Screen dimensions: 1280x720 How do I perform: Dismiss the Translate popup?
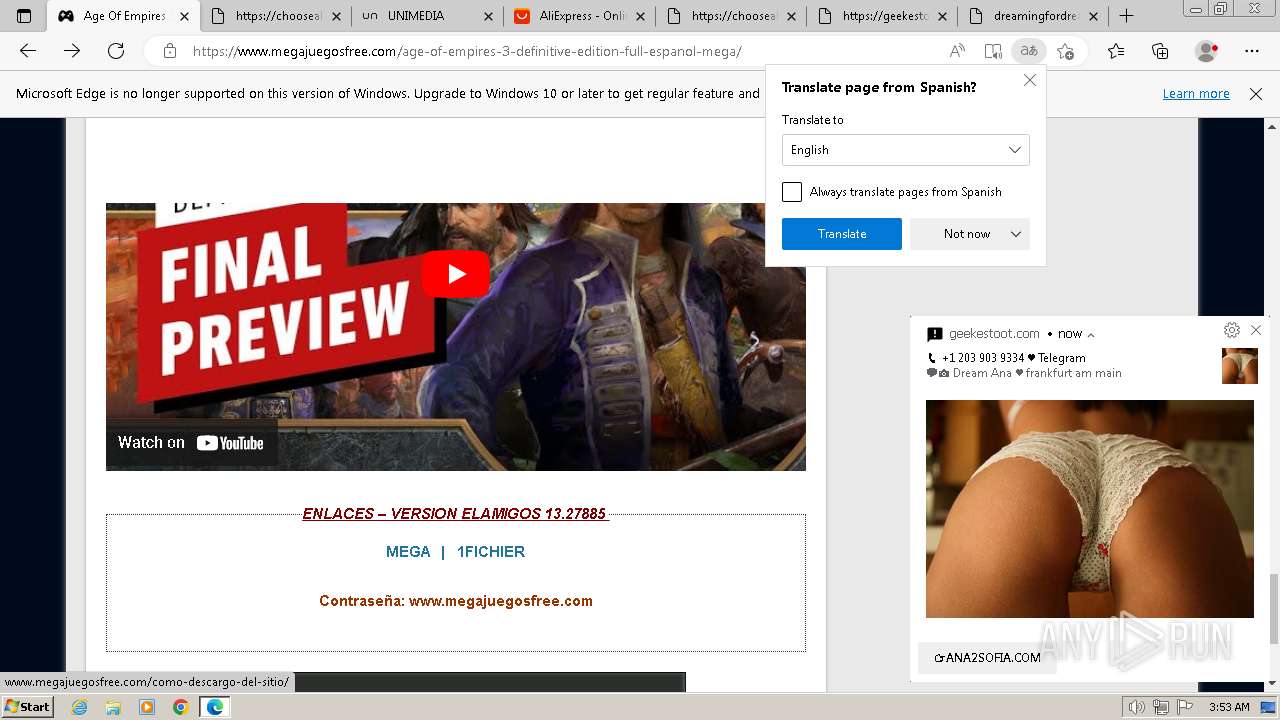[1030, 81]
